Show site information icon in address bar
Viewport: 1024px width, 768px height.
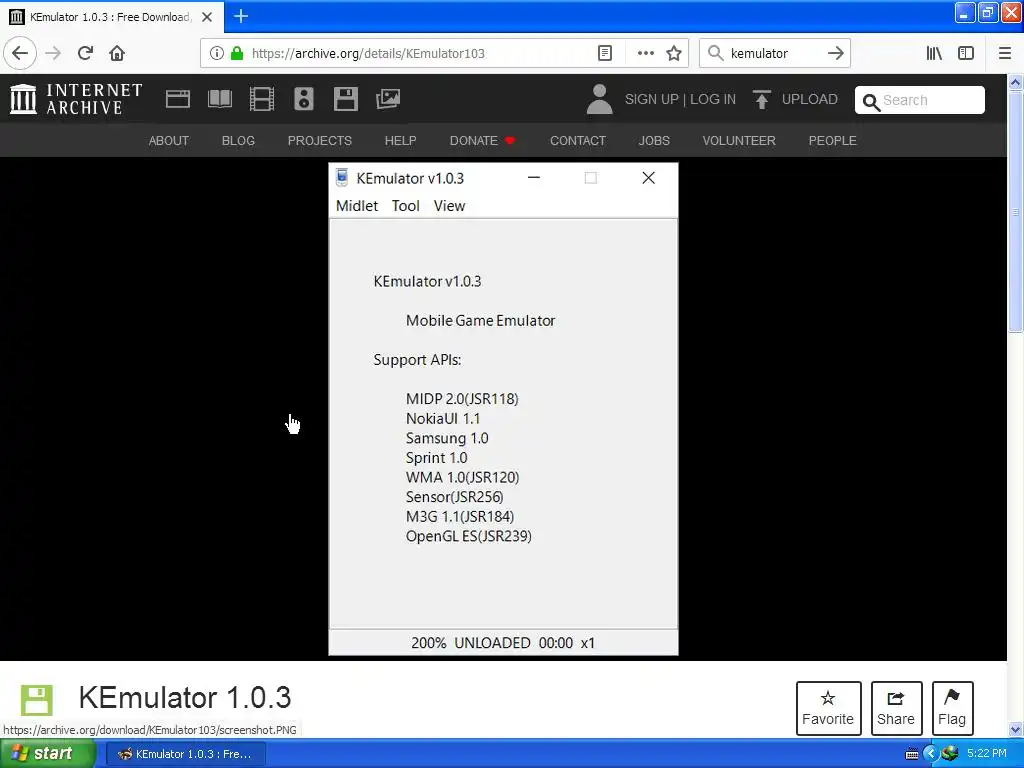(x=217, y=53)
